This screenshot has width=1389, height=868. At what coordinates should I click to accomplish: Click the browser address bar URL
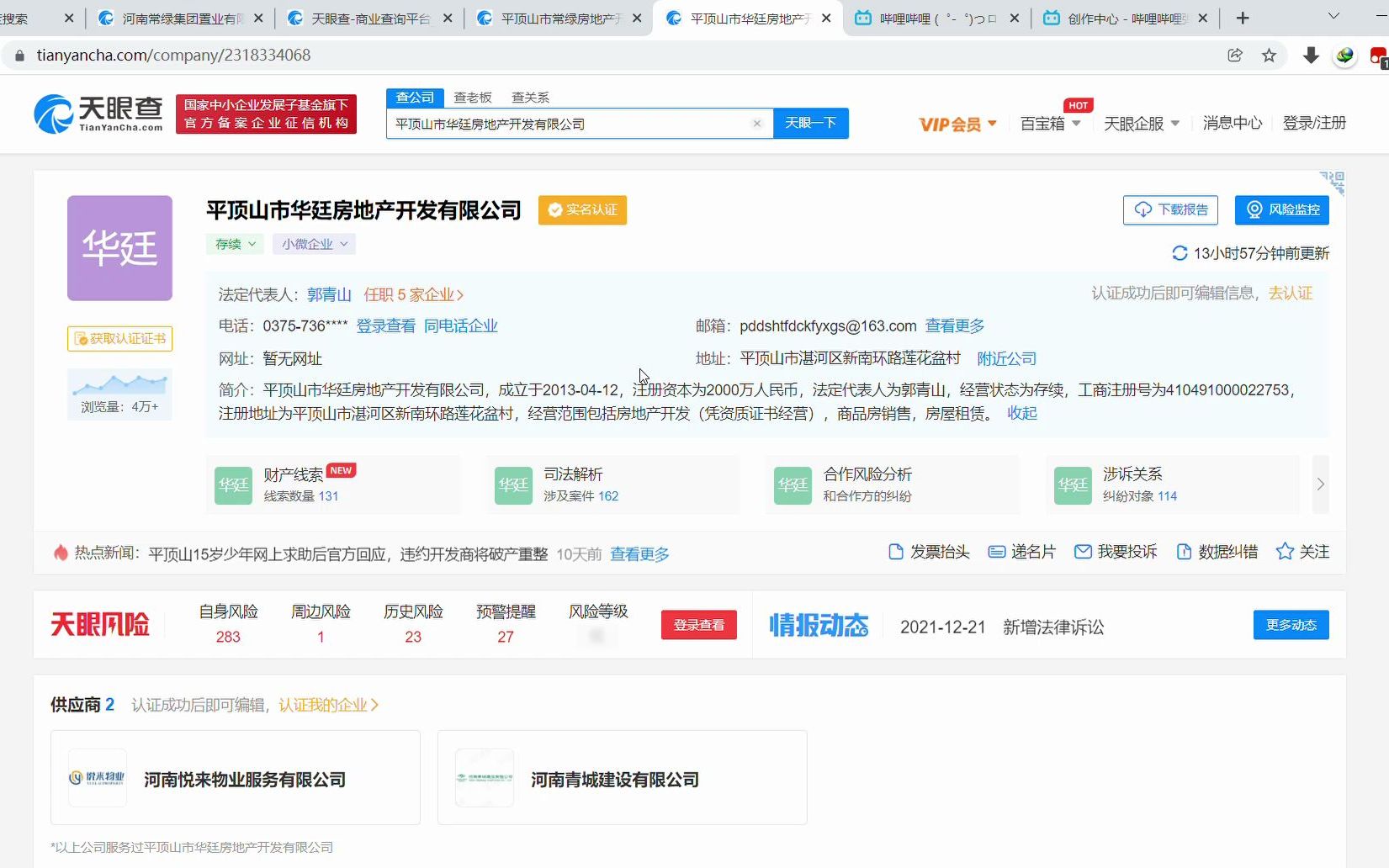pos(174,56)
